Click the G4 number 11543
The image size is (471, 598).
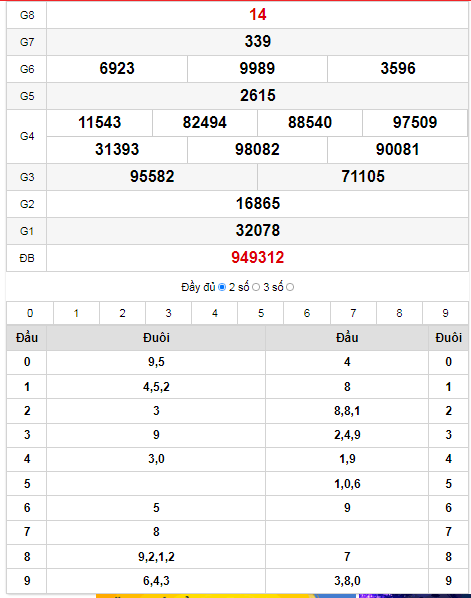pyautogui.click(x=100, y=122)
